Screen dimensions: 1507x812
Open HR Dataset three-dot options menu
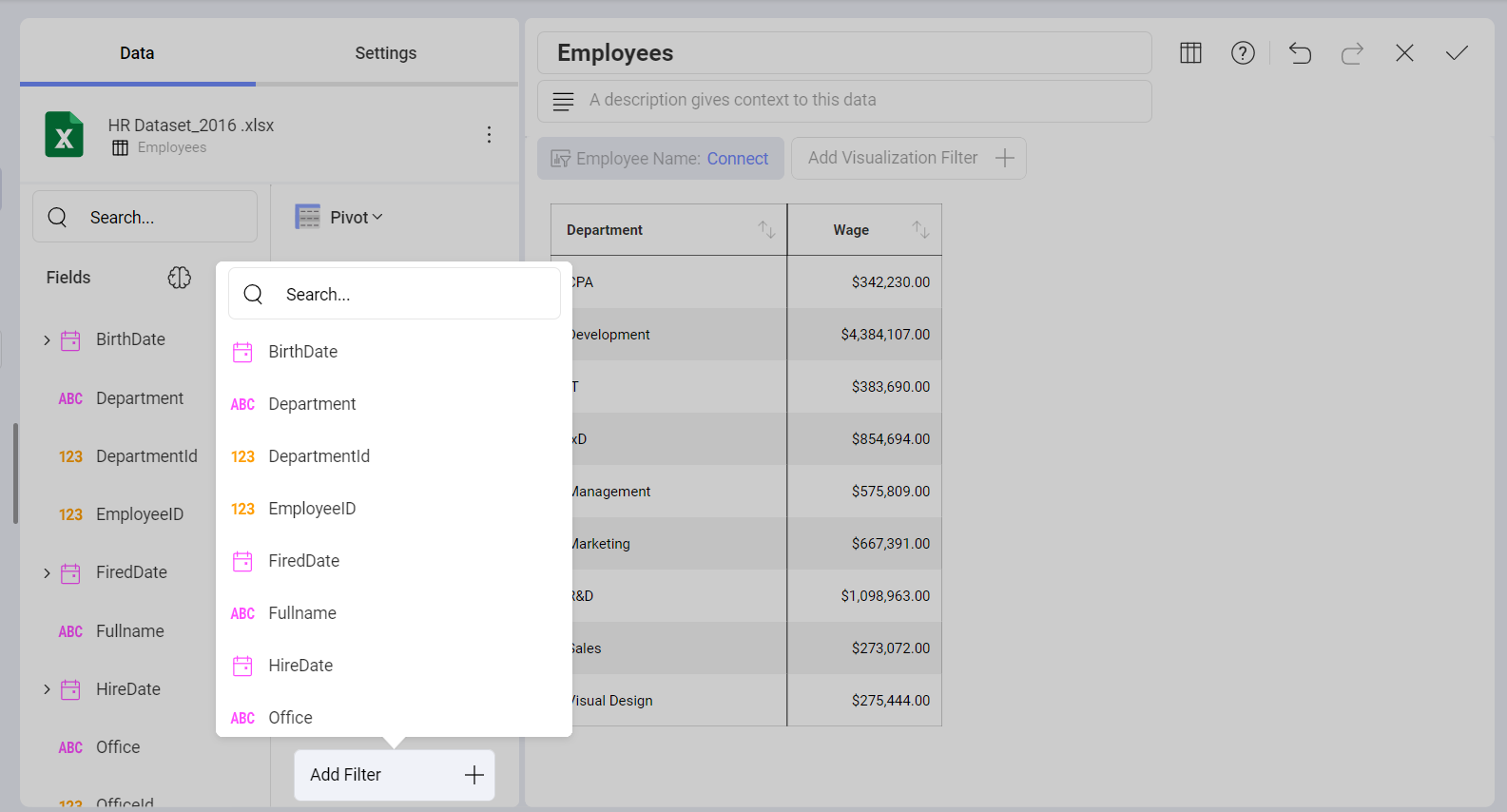pyautogui.click(x=489, y=135)
